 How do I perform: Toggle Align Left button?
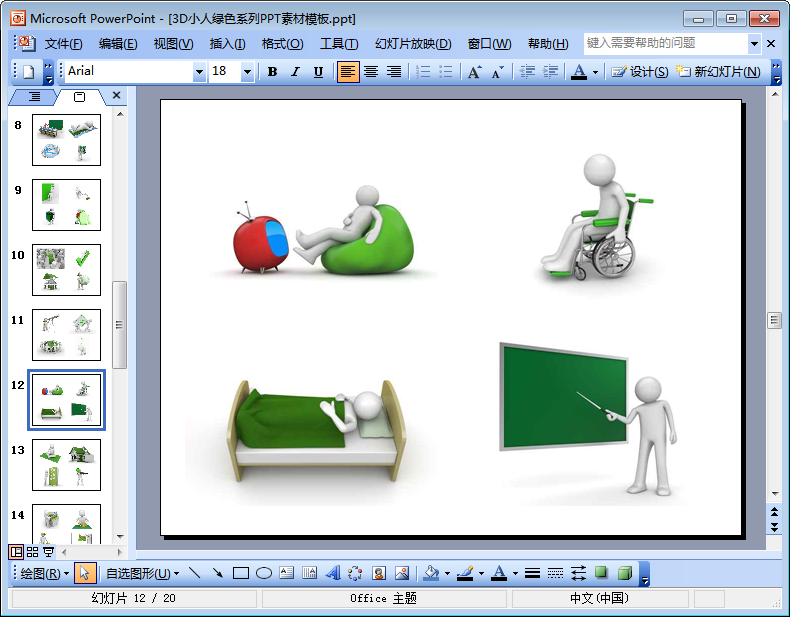click(x=348, y=72)
